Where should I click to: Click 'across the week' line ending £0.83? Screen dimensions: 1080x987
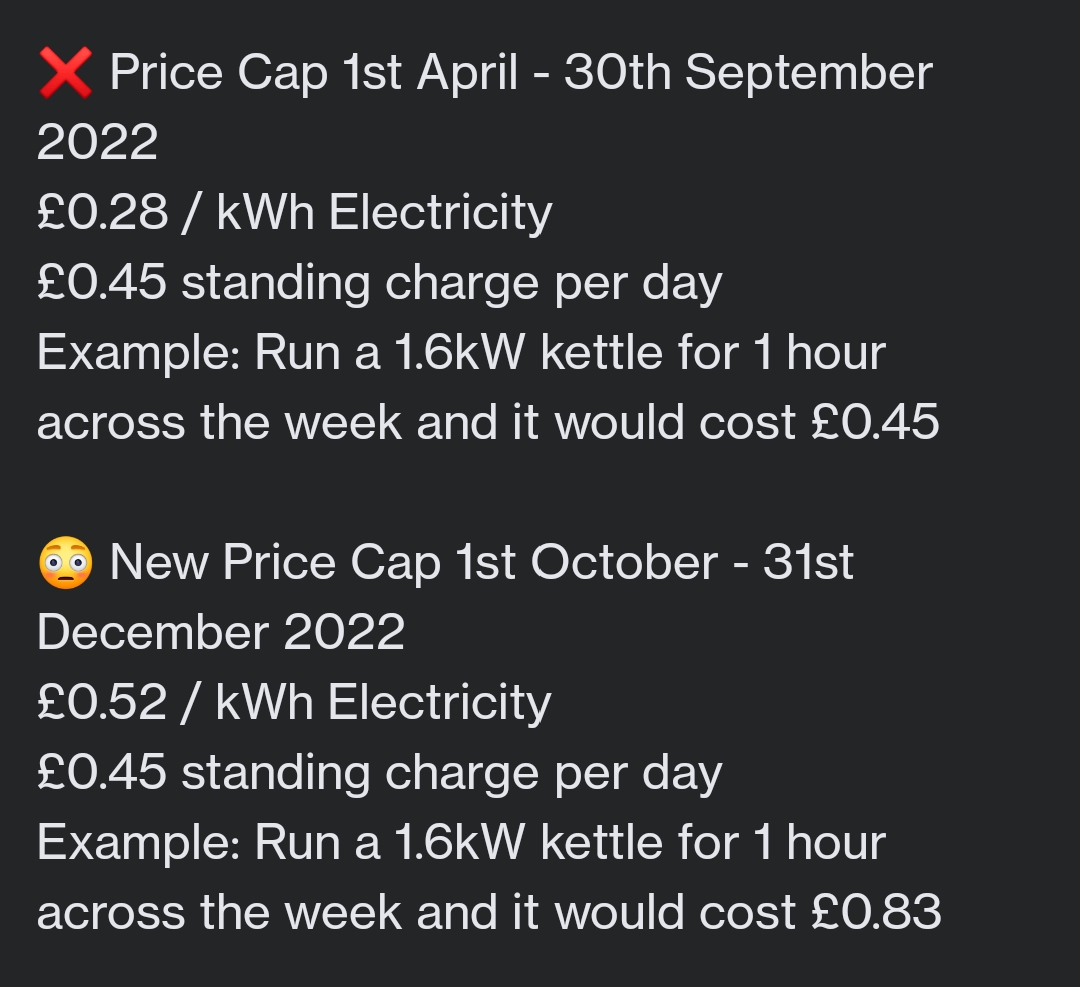(x=489, y=913)
